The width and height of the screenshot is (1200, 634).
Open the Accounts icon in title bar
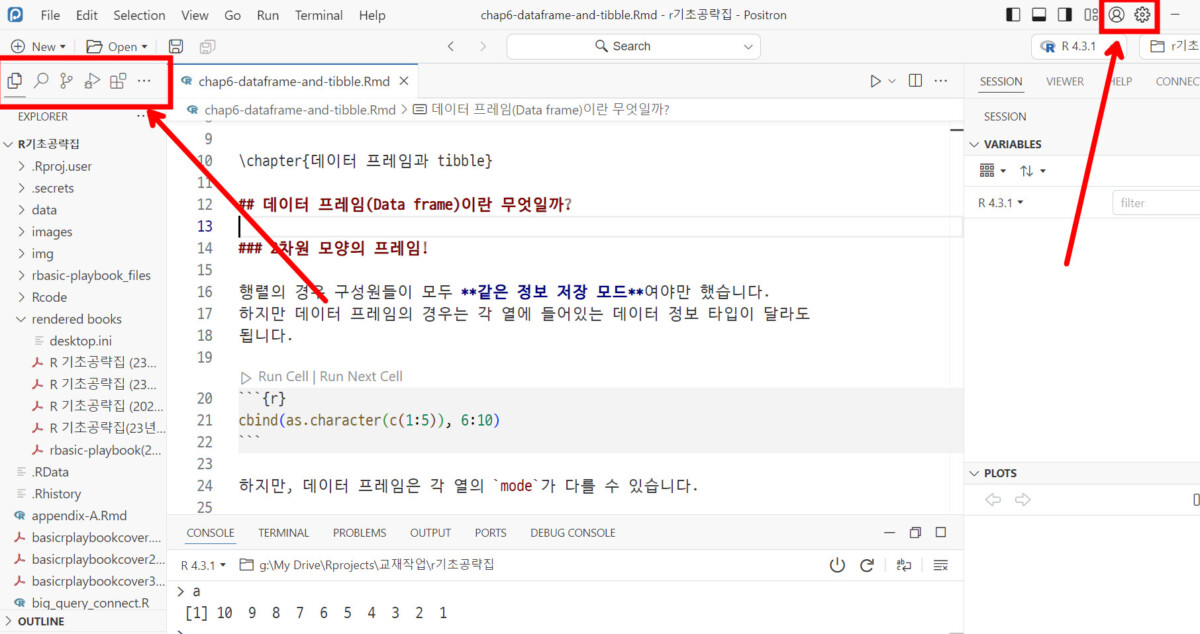pos(1117,15)
